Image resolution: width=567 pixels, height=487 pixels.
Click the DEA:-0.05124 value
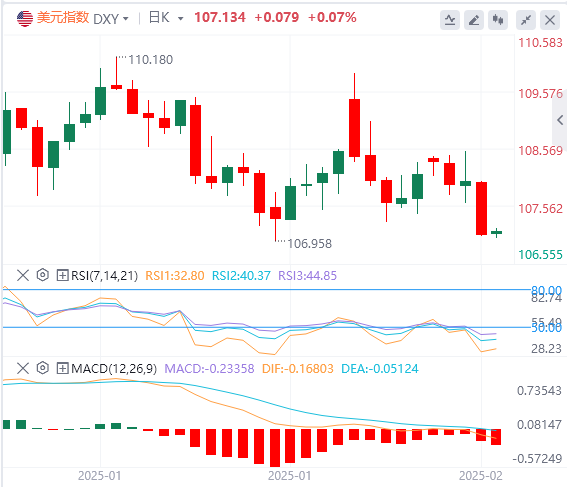coord(380,369)
